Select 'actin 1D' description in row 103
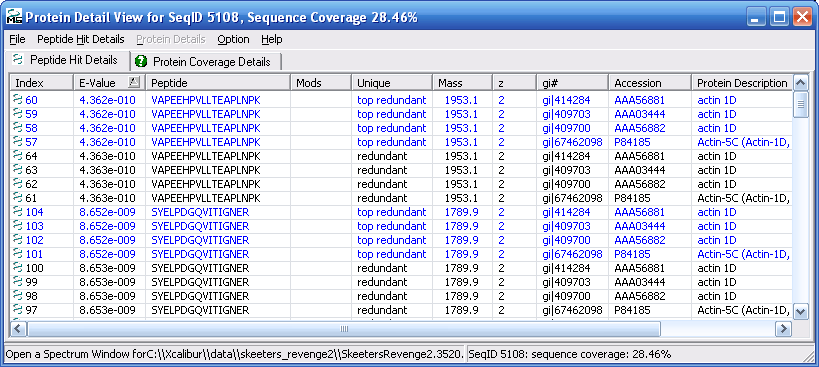 pos(717,226)
